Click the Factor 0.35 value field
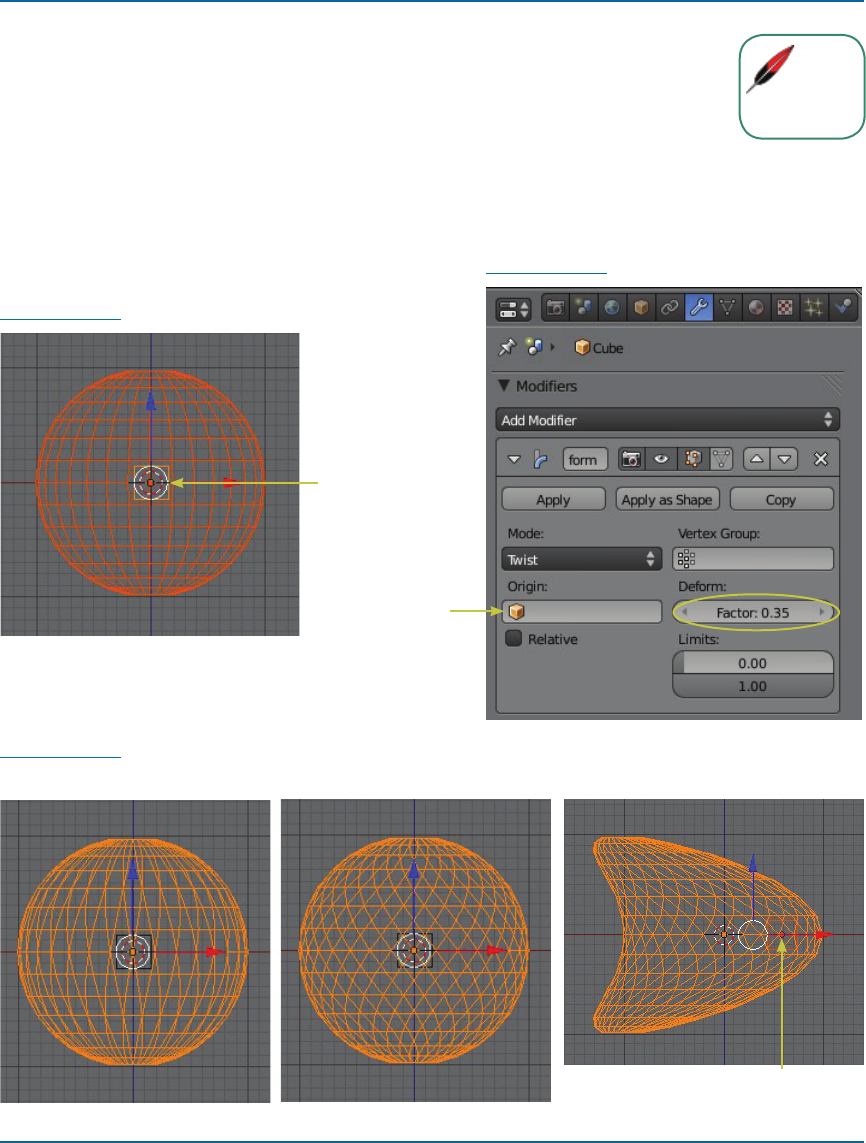This screenshot has height=1143, width=866. [x=753, y=612]
